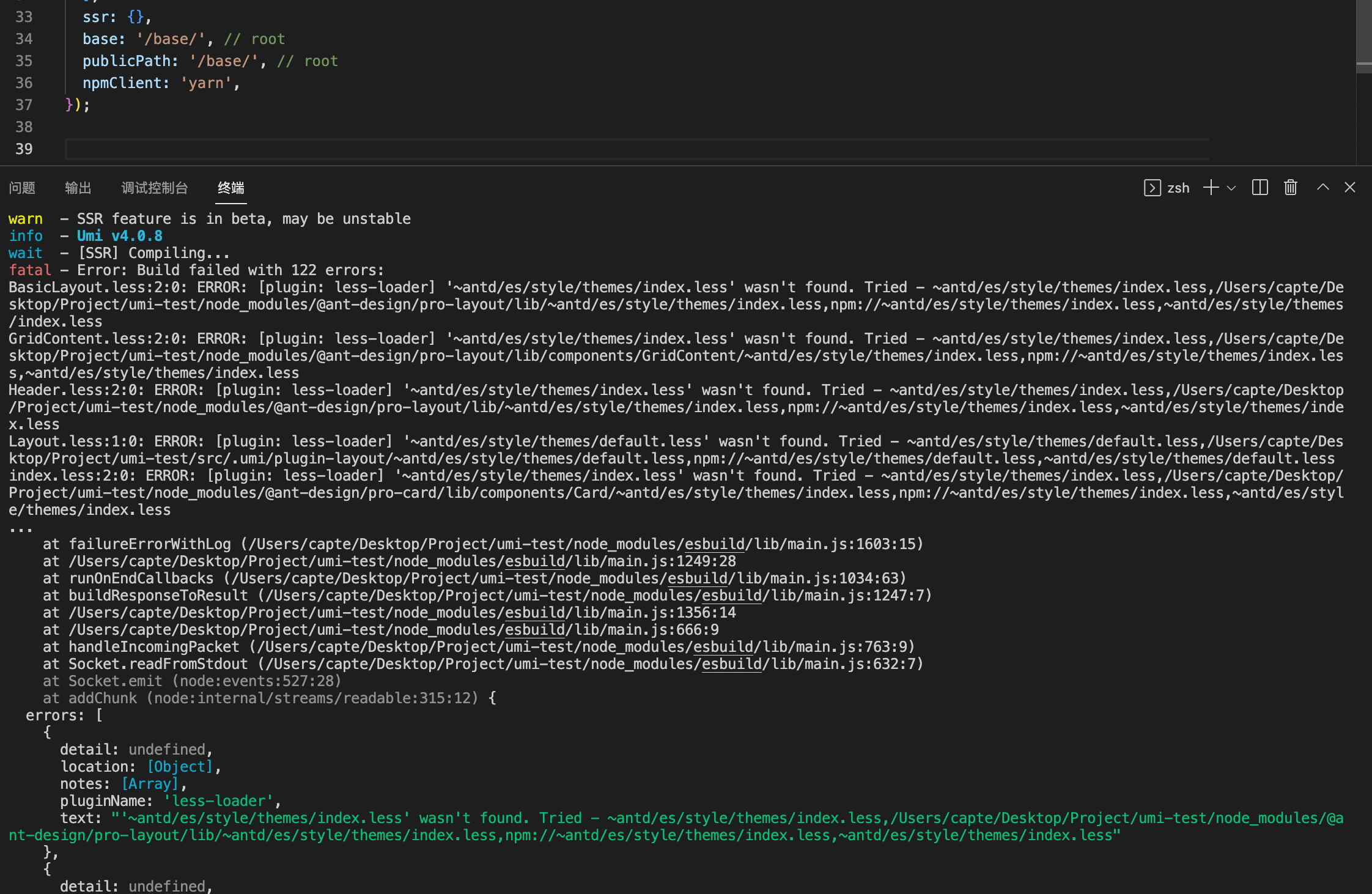Click the esbuild link in the stack trace

click(714, 544)
